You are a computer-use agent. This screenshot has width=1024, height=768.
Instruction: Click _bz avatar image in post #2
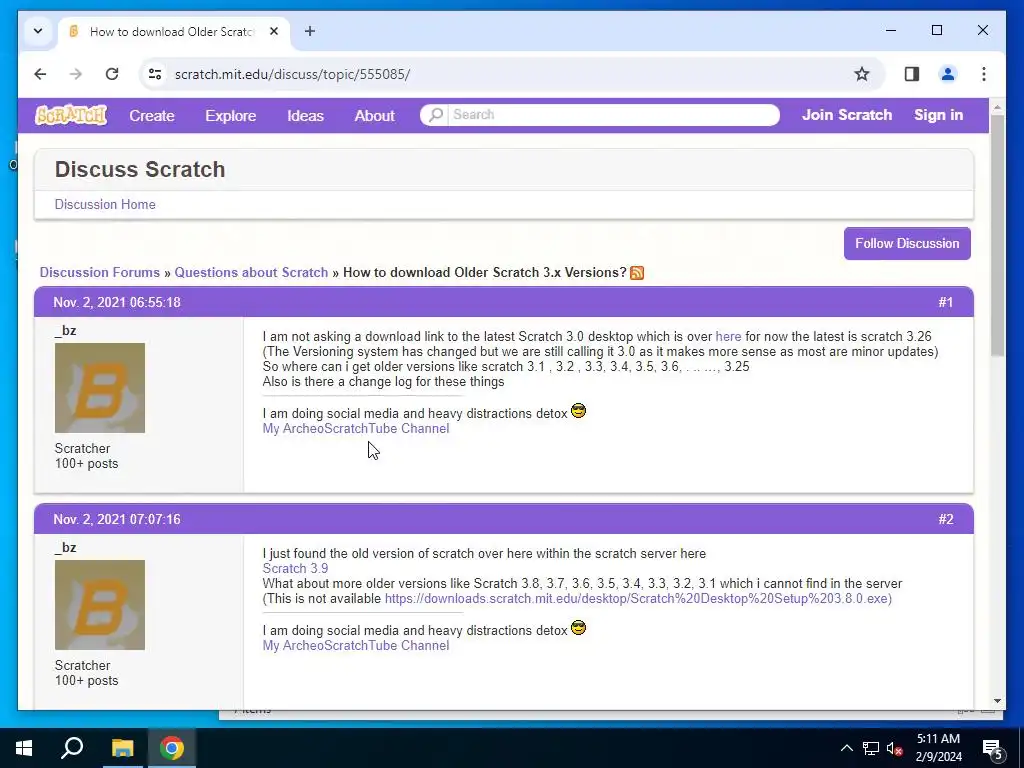(100, 605)
